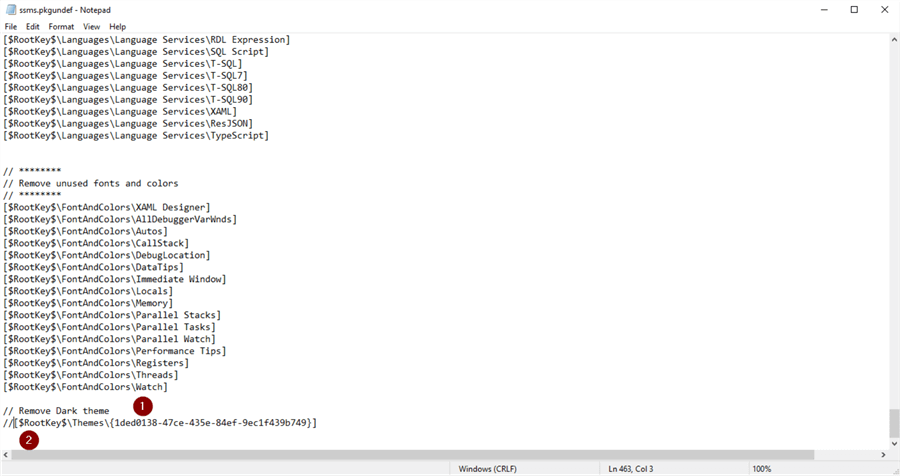Click the FontAndColors\XAML Designer line

pyautogui.click(x=107, y=207)
